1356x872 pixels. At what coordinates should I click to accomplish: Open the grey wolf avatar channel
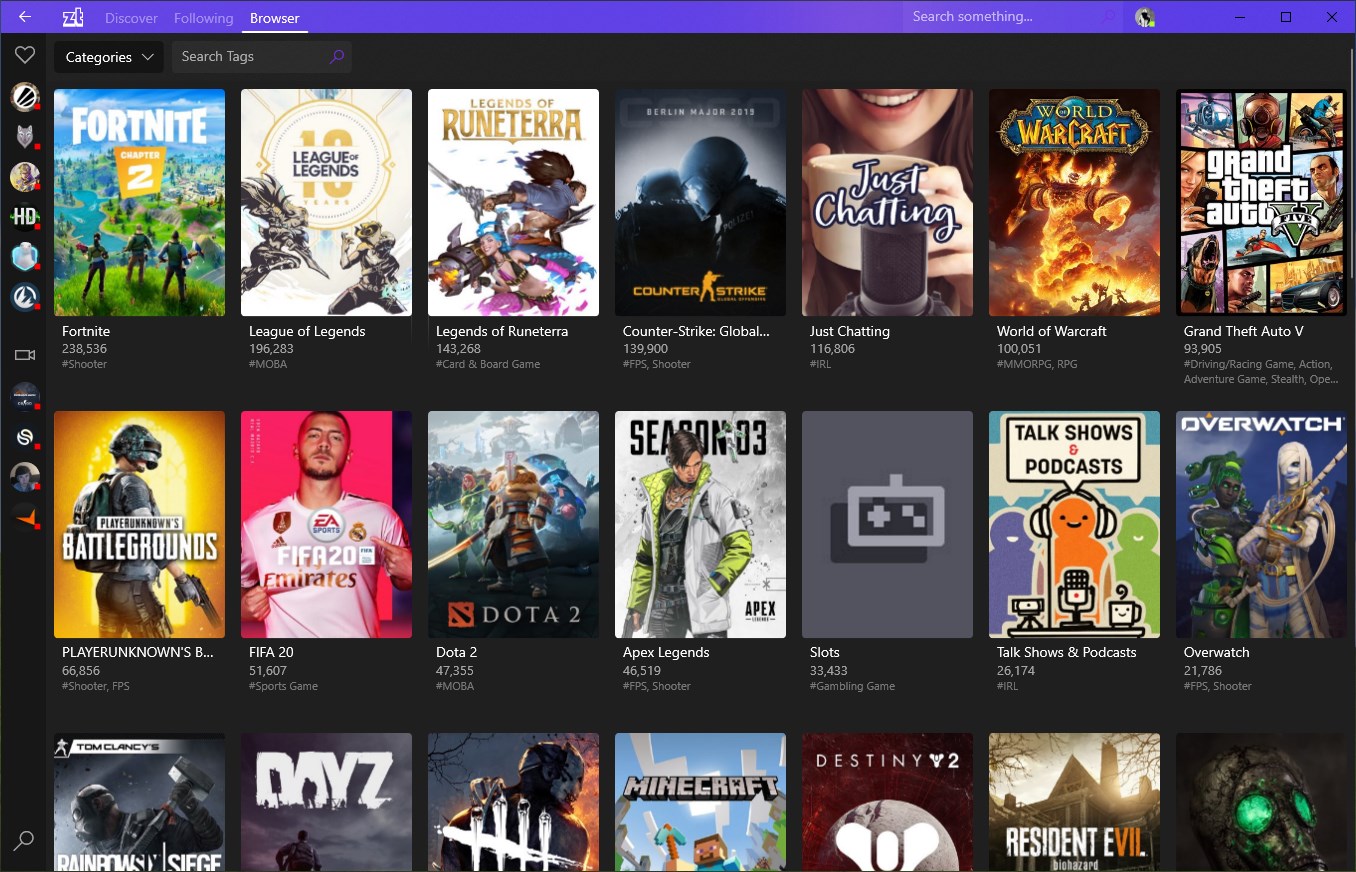pyautogui.click(x=24, y=137)
